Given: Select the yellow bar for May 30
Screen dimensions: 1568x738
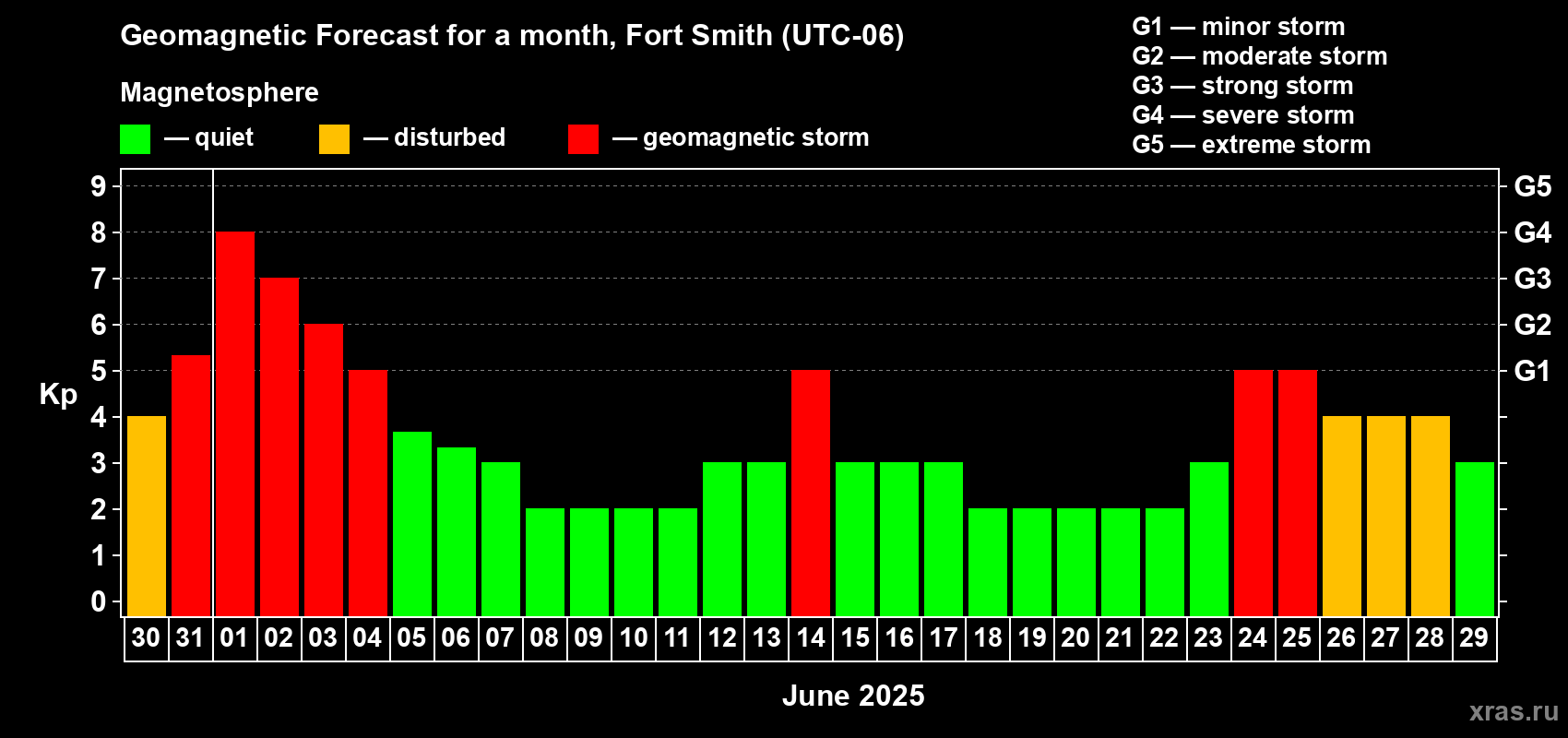Looking at the screenshot, I should tap(147, 517).
